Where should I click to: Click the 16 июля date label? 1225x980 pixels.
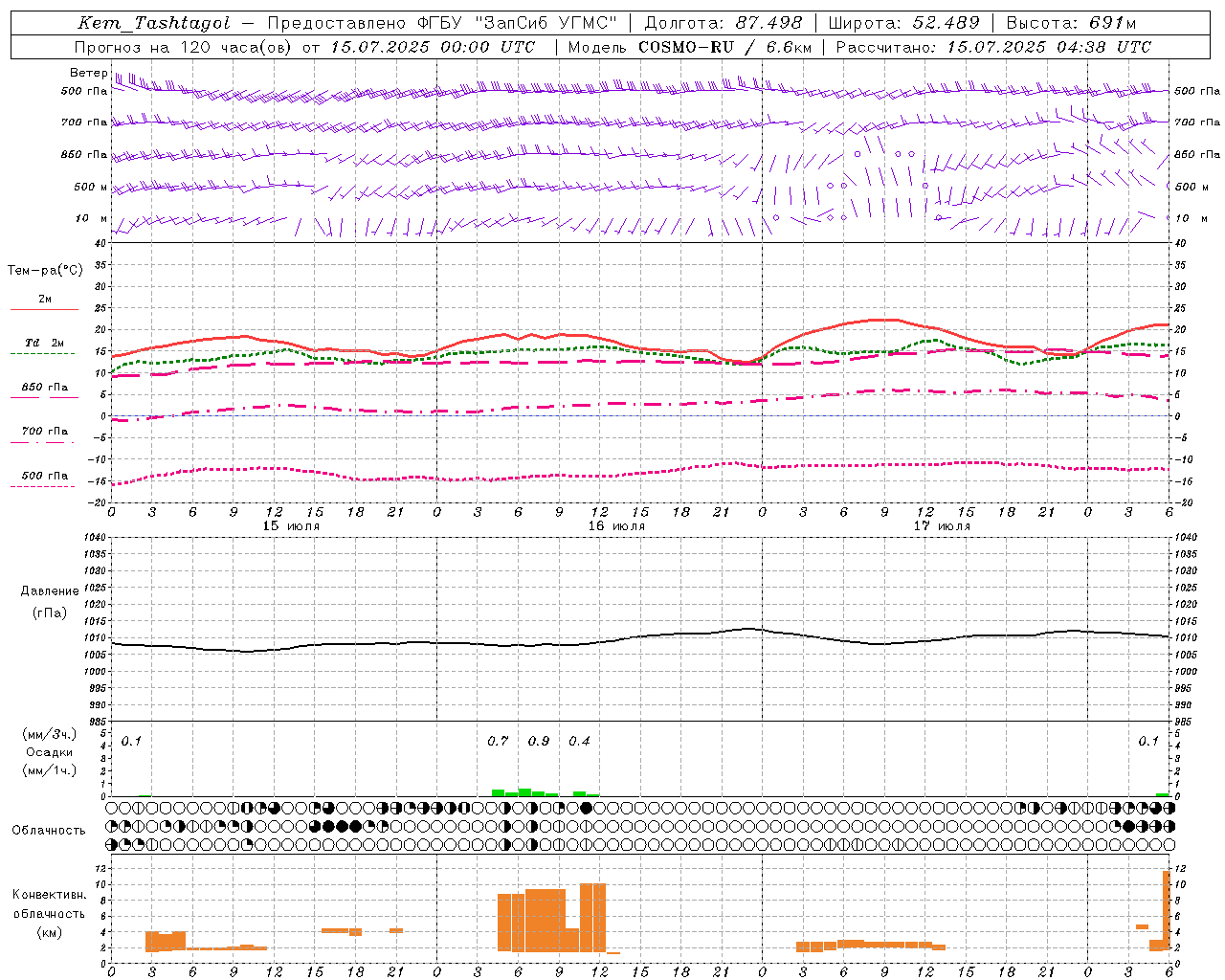click(616, 526)
